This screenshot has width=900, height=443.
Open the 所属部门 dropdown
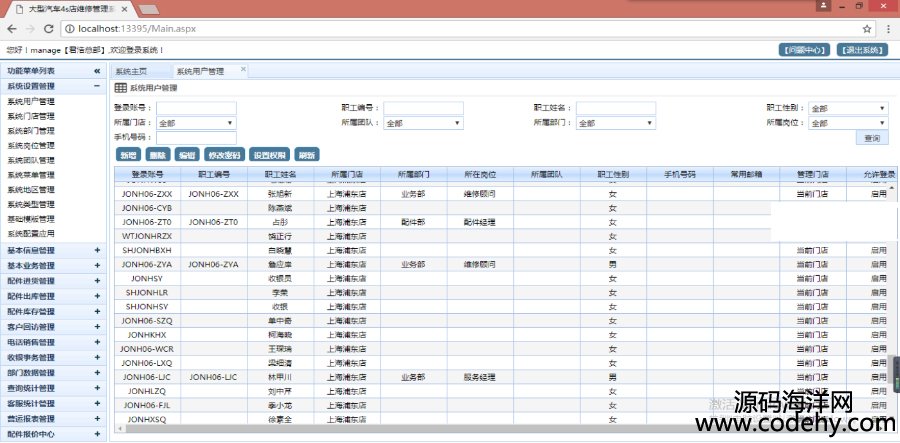coord(613,123)
